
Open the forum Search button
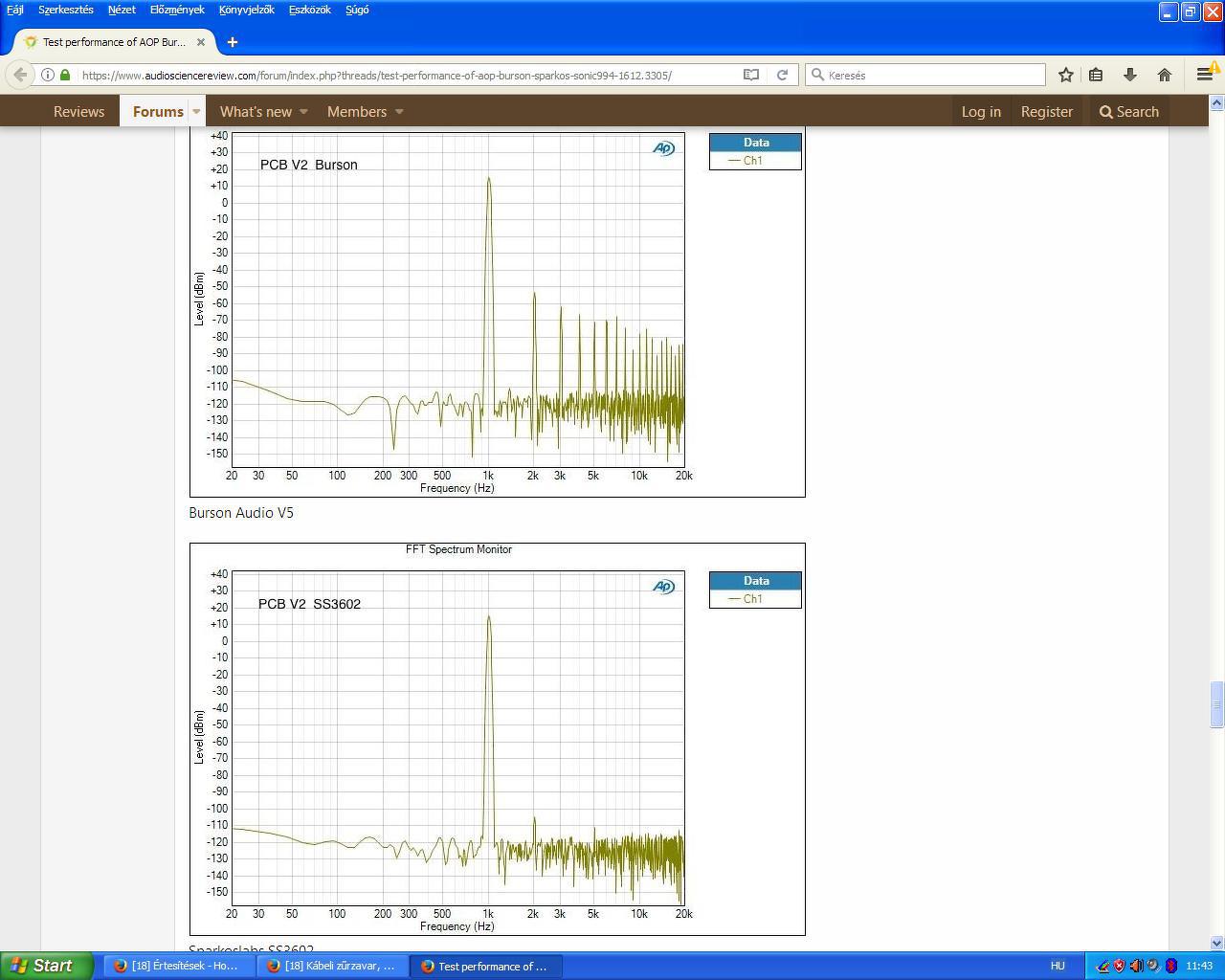[1129, 112]
